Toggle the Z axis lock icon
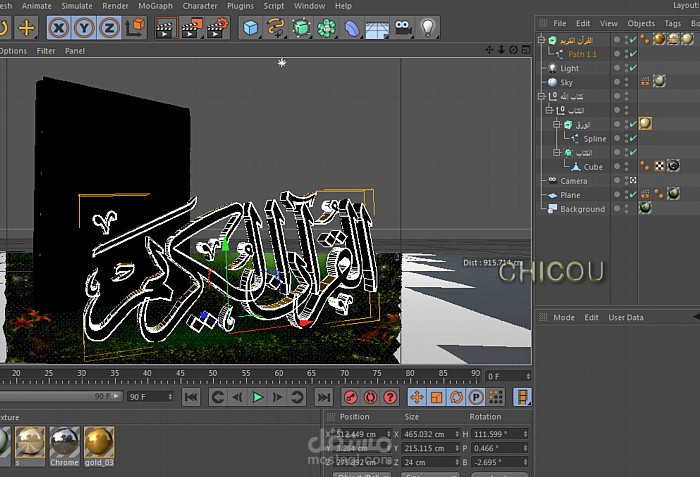The image size is (700, 477). pyautogui.click(x=109, y=28)
